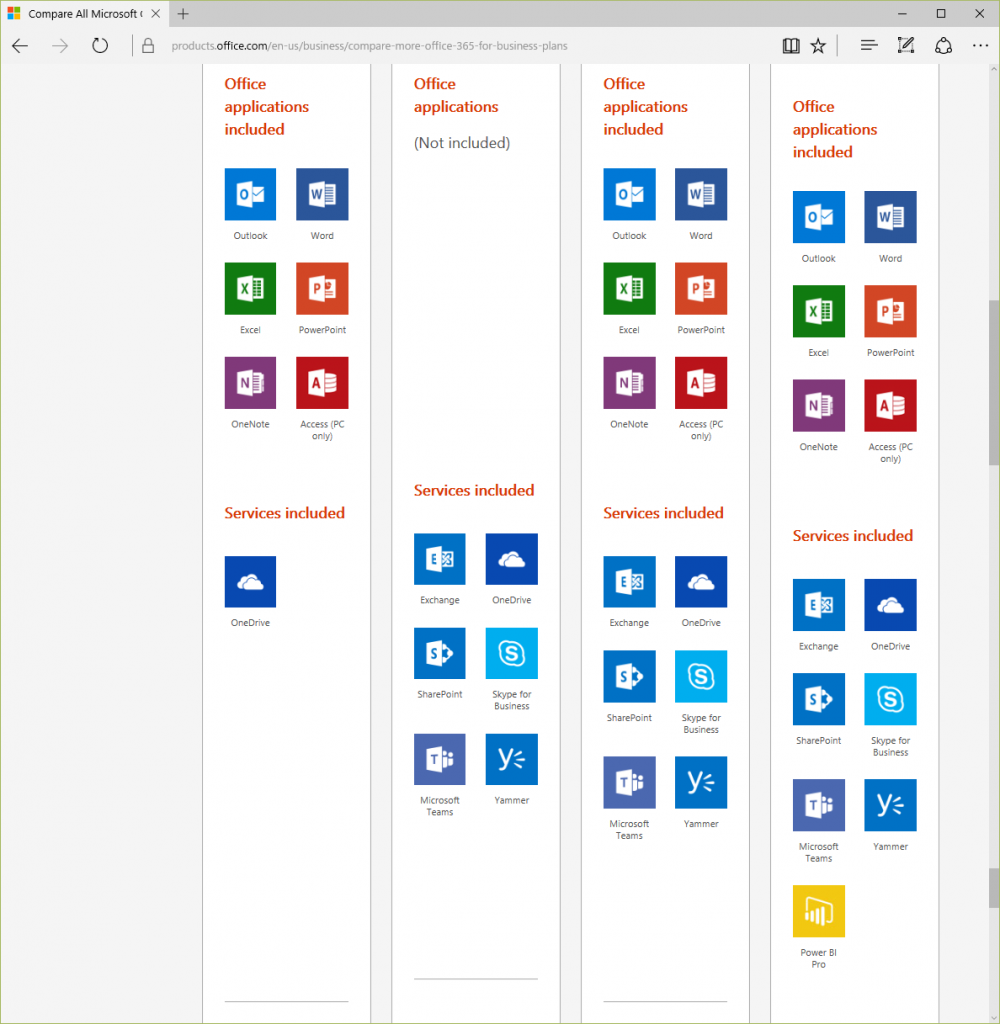Select the Excel icon in the first plan column
The width and height of the screenshot is (1000, 1024).
[x=250, y=288]
